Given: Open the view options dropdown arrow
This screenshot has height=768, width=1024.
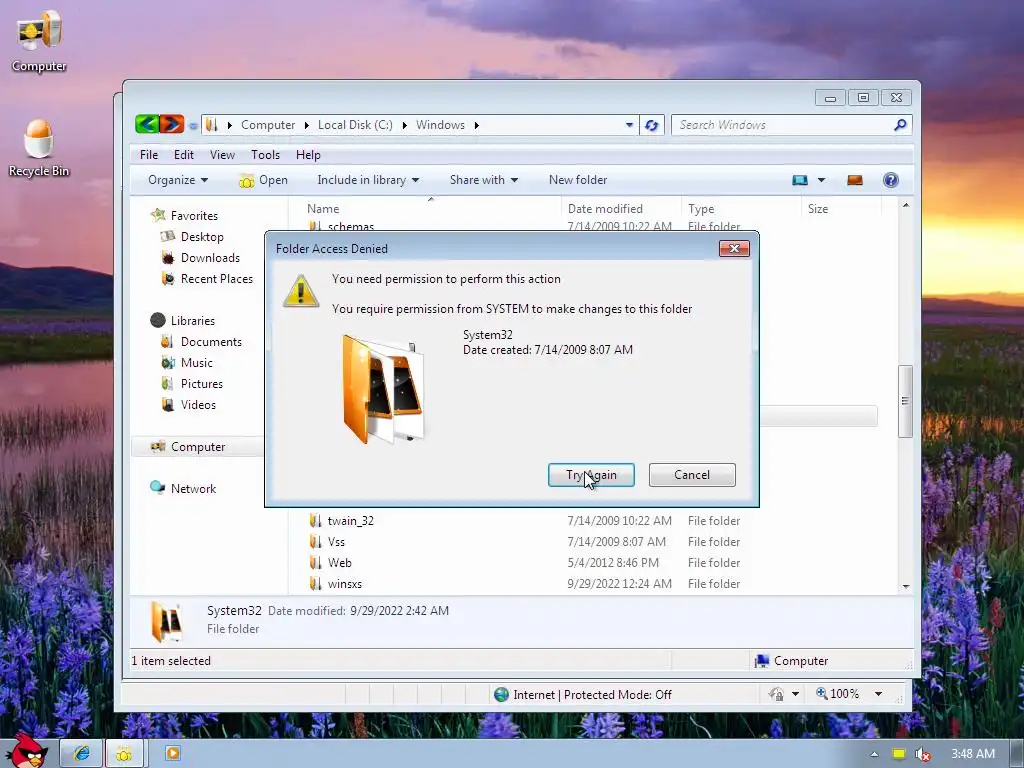Looking at the screenshot, I should pos(822,180).
